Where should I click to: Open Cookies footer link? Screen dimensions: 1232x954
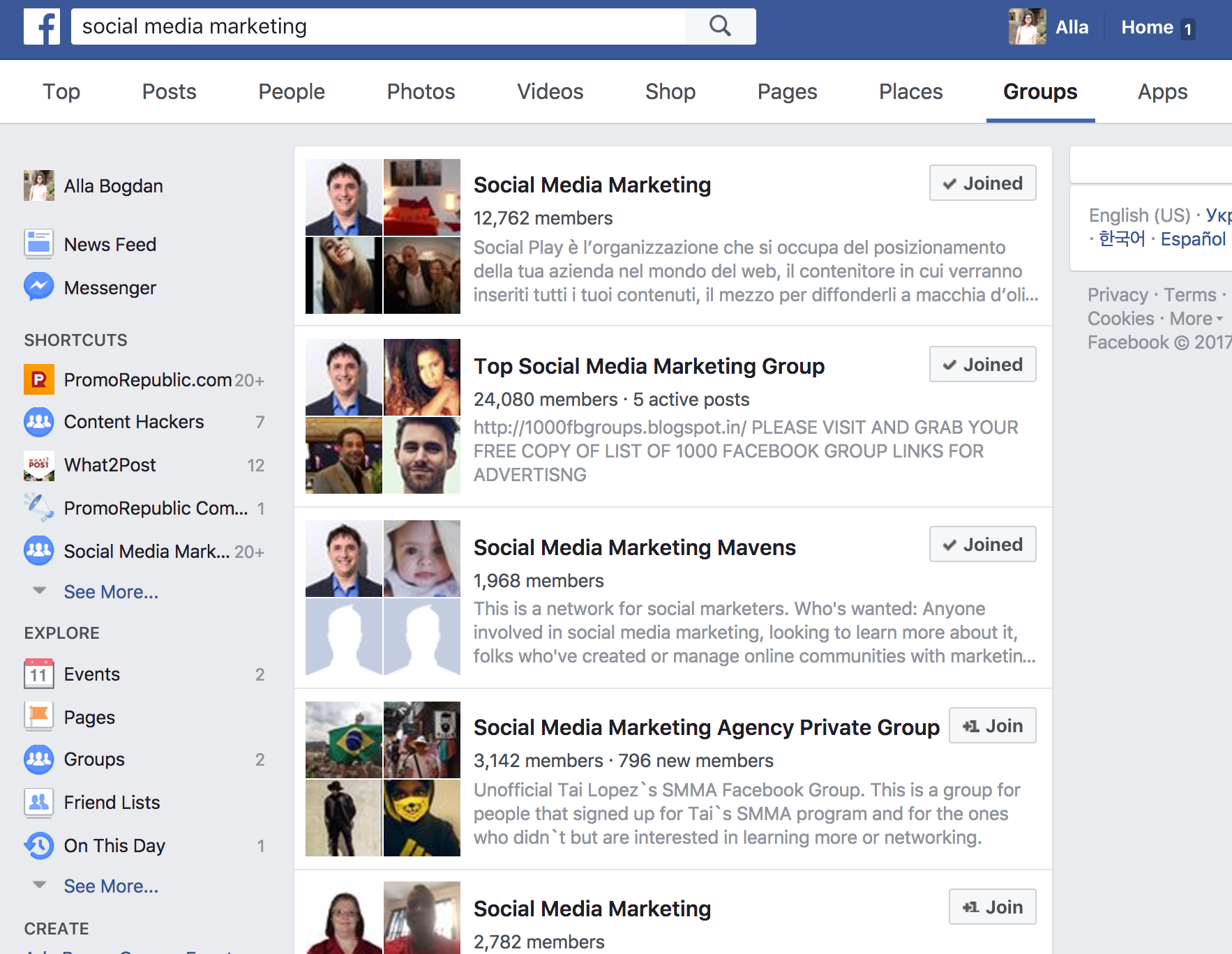1121,319
